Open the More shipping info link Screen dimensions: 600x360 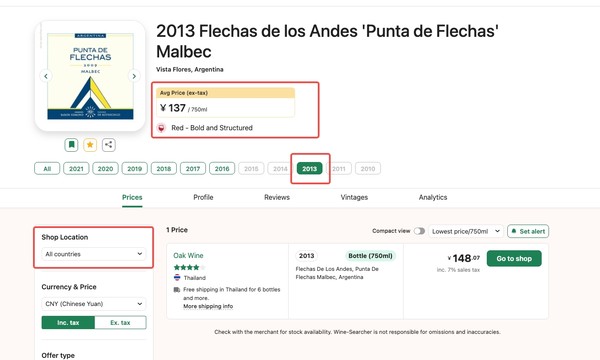(208, 306)
